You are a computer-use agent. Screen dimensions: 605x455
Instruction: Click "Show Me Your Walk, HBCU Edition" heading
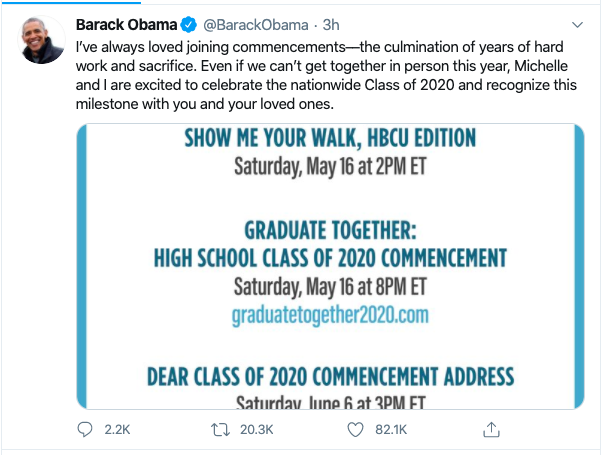click(330, 138)
